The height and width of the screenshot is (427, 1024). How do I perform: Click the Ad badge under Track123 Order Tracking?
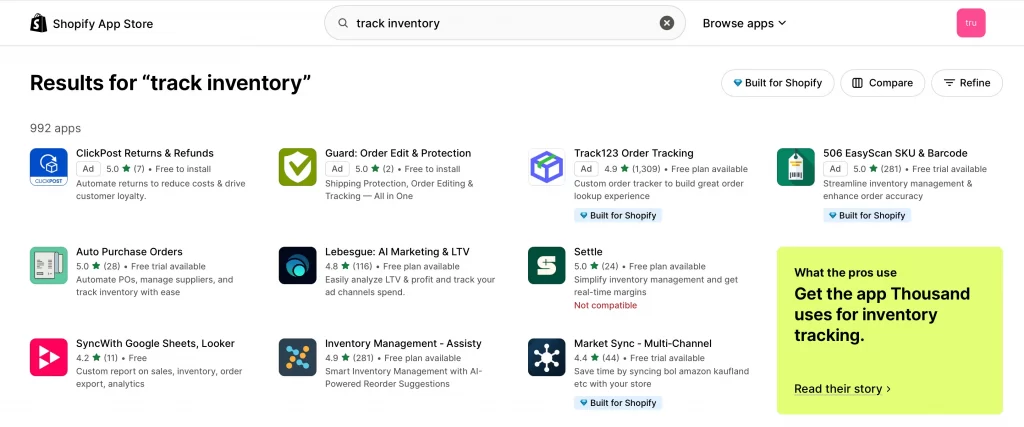tap(586, 169)
